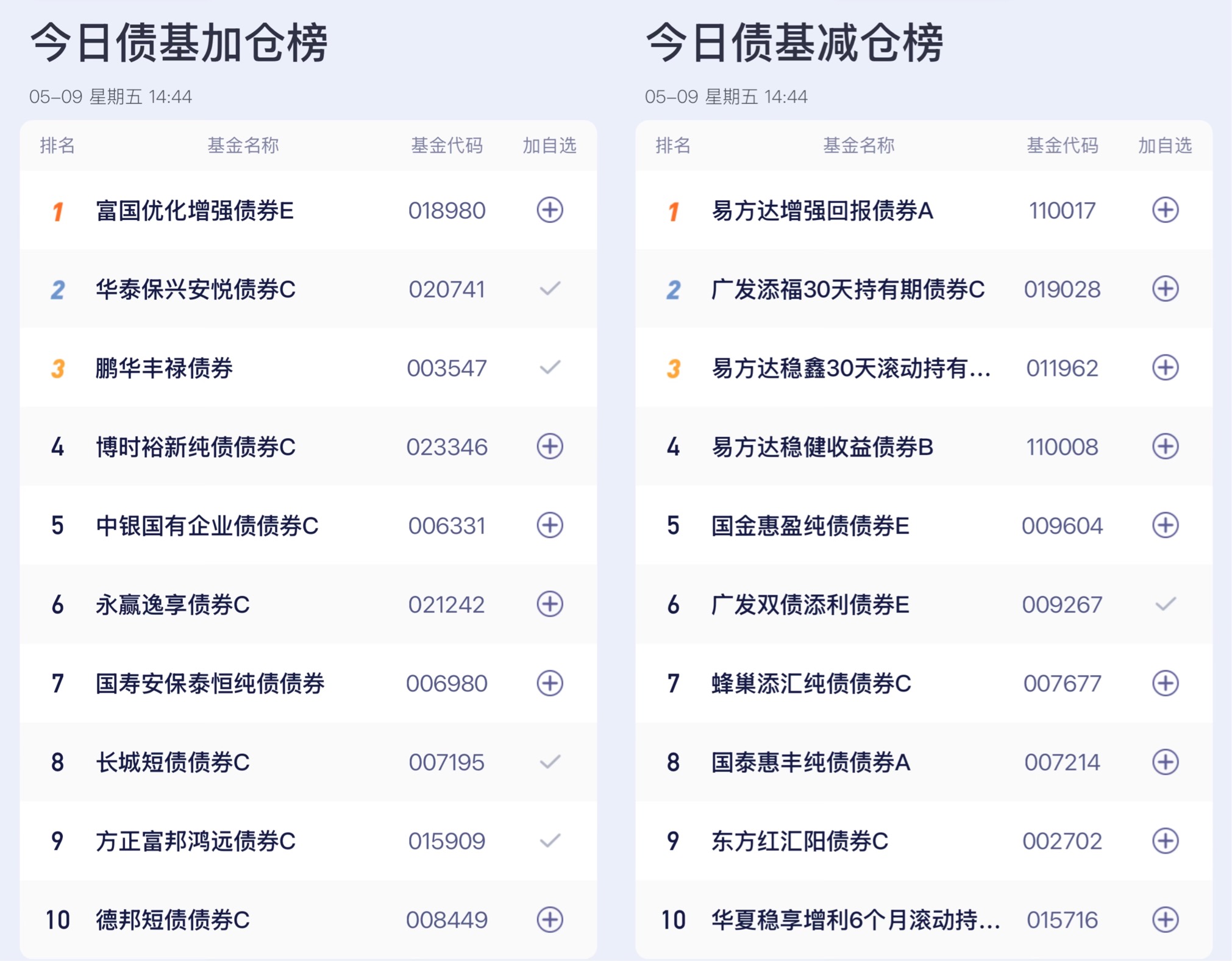The width and height of the screenshot is (1232, 961).
Task: Click fund code 020741
Action: pyautogui.click(x=447, y=289)
